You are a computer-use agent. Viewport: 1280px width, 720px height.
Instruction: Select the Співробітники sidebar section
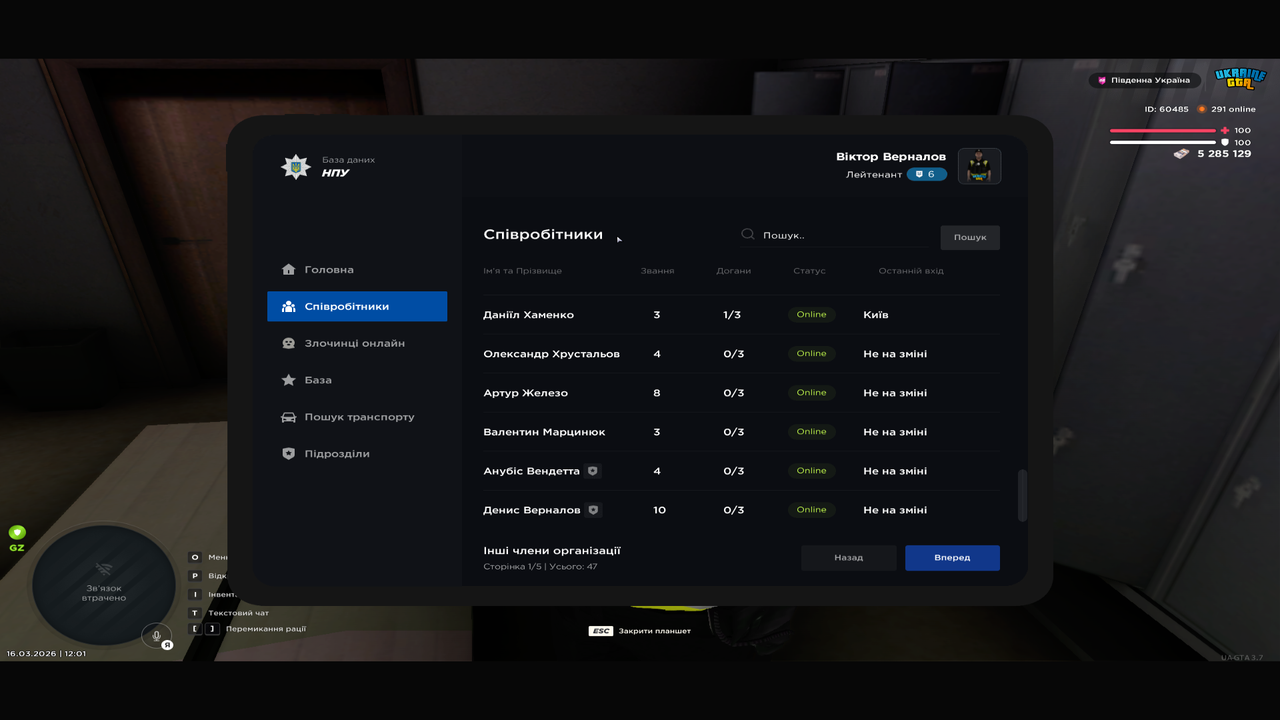tap(357, 307)
